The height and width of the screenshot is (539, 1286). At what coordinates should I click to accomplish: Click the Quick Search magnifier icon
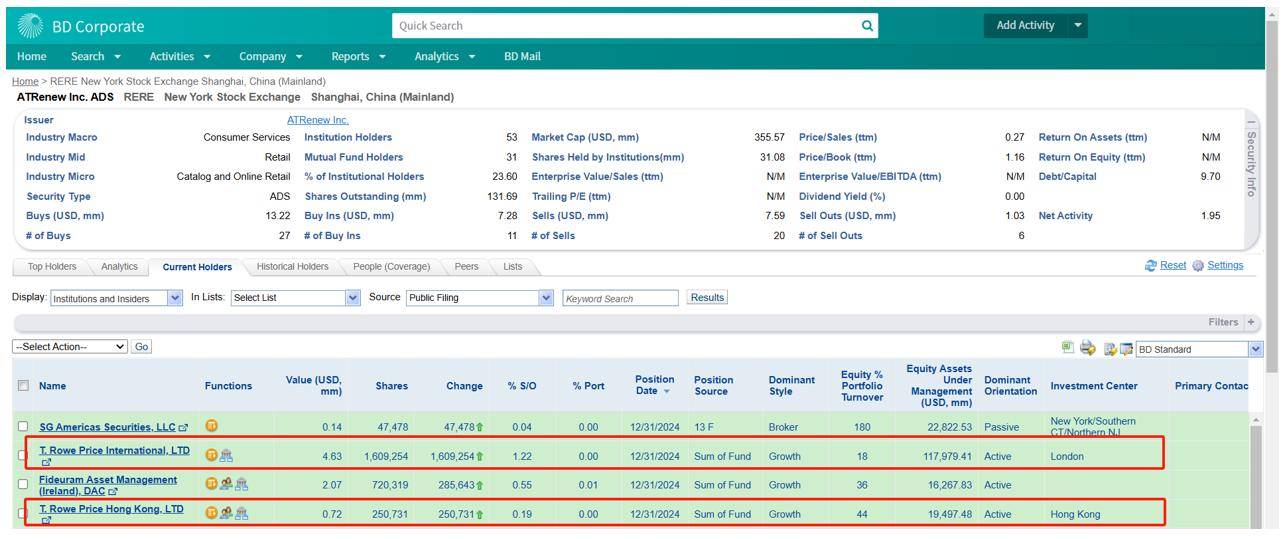[x=868, y=26]
